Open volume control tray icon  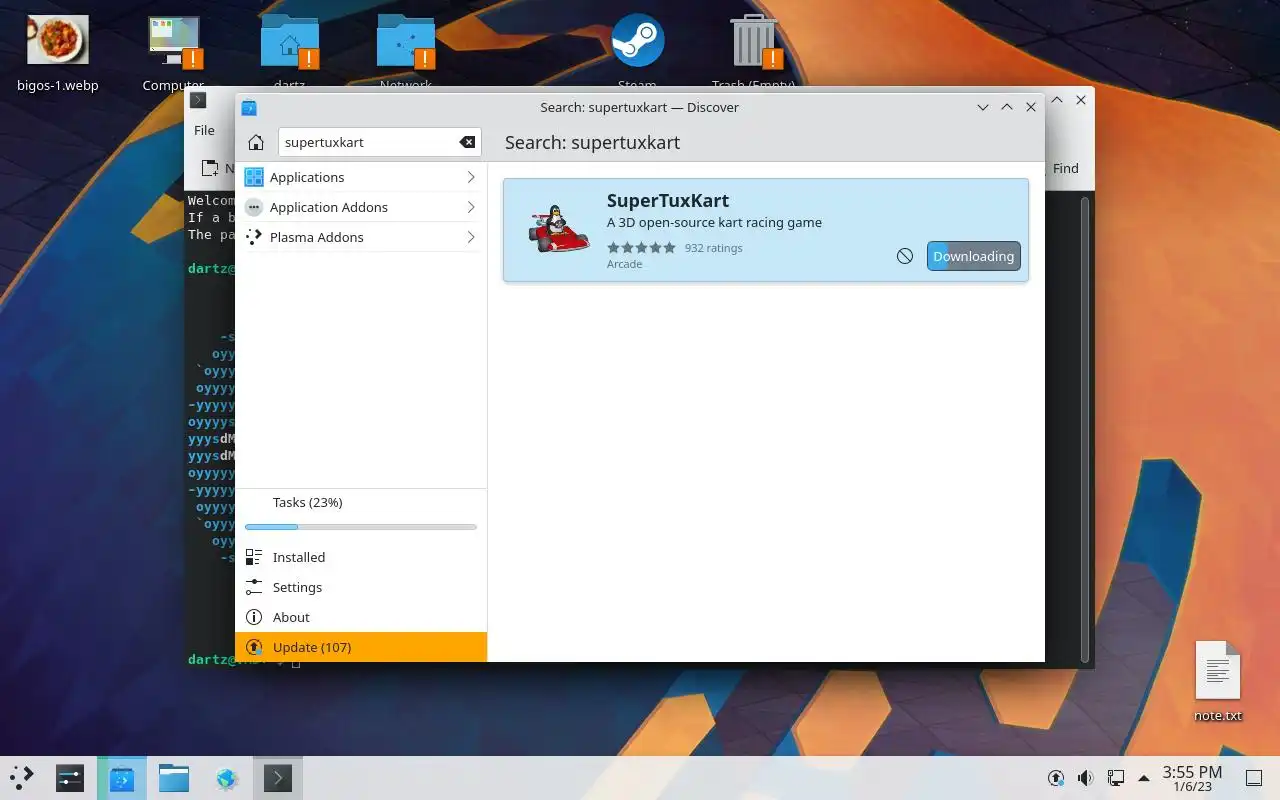click(x=1086, y=778)
